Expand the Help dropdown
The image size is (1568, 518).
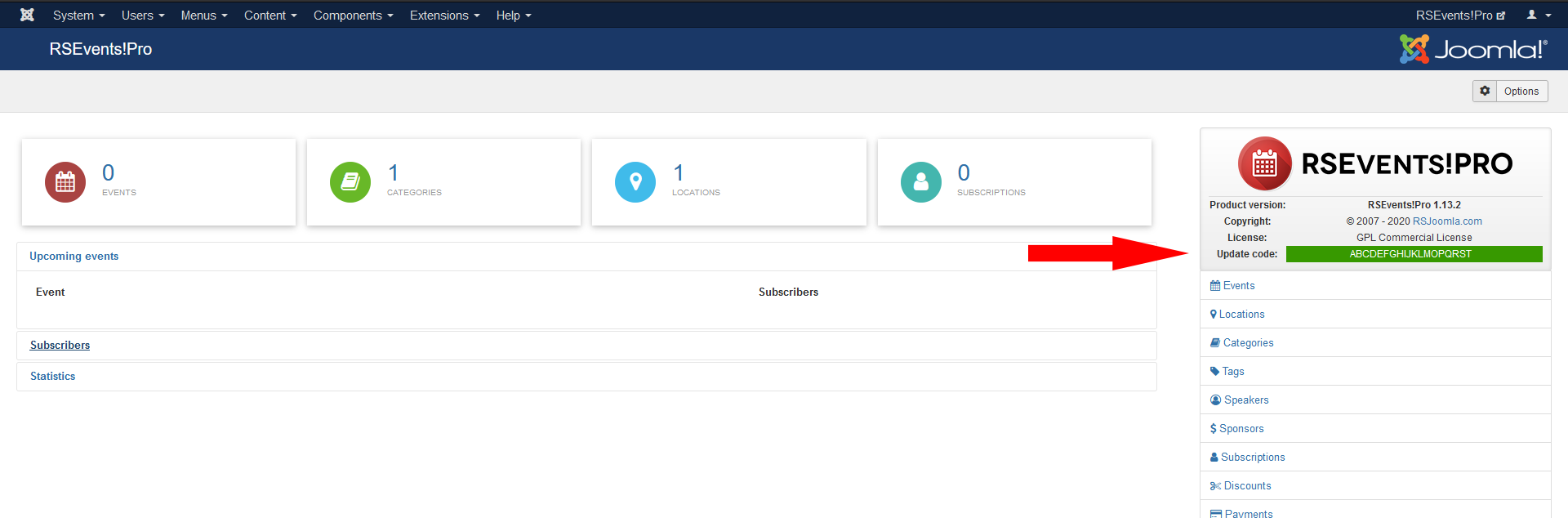(x=514, y=15)
